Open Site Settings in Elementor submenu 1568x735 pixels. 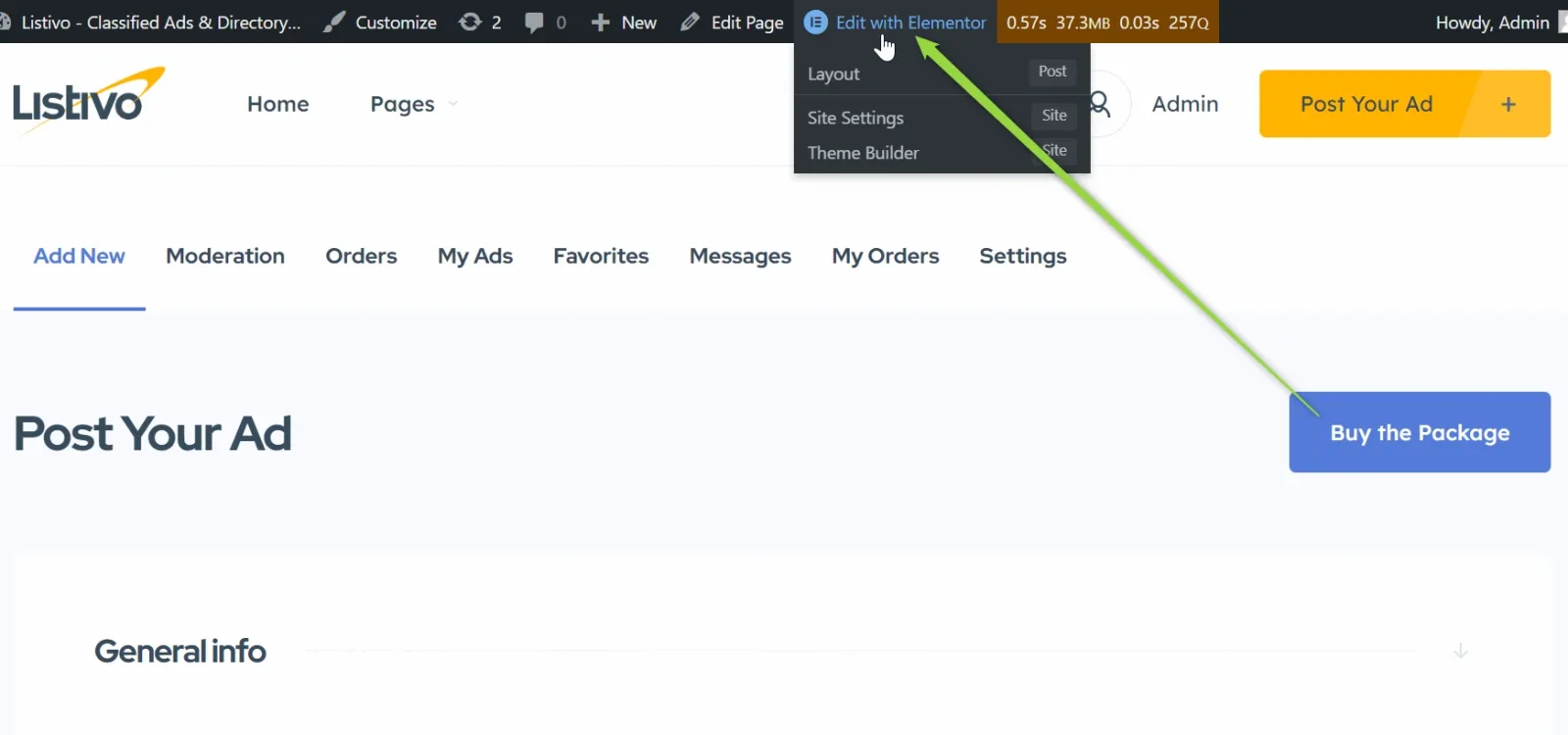(x=856, y=118)
